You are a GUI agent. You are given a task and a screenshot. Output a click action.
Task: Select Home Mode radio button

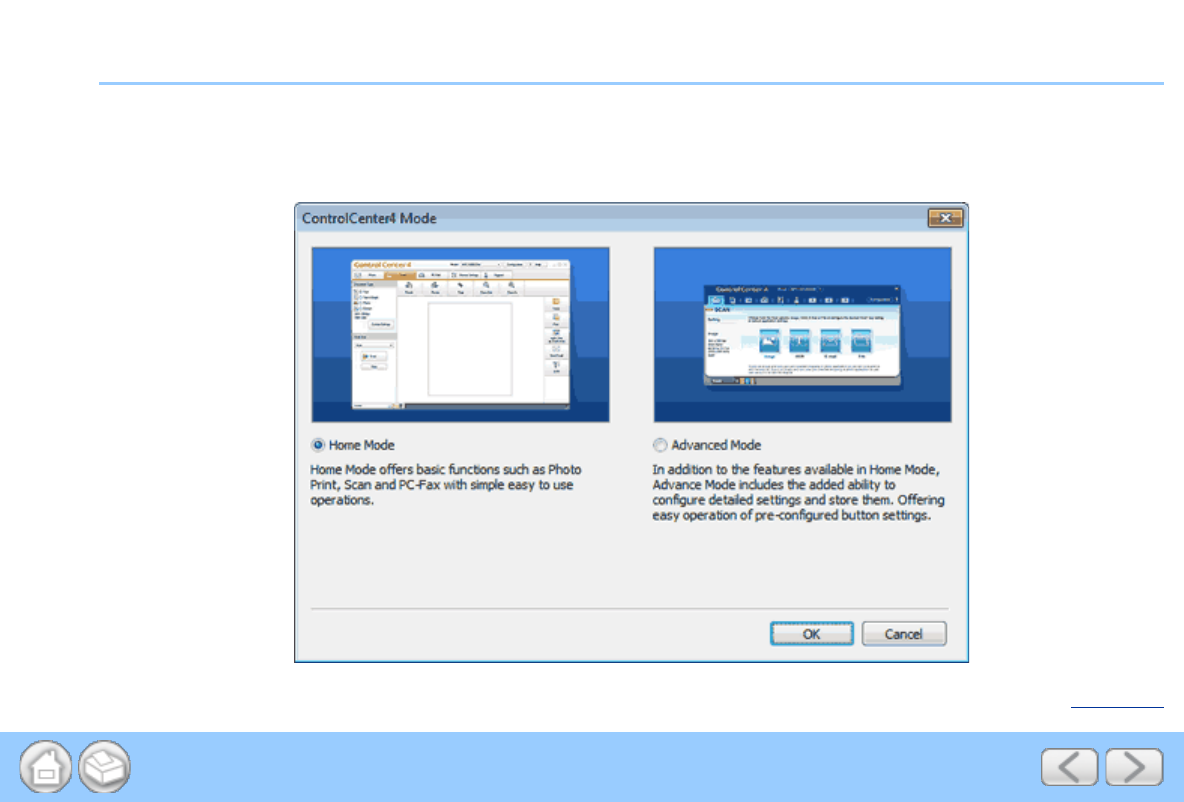318,445
